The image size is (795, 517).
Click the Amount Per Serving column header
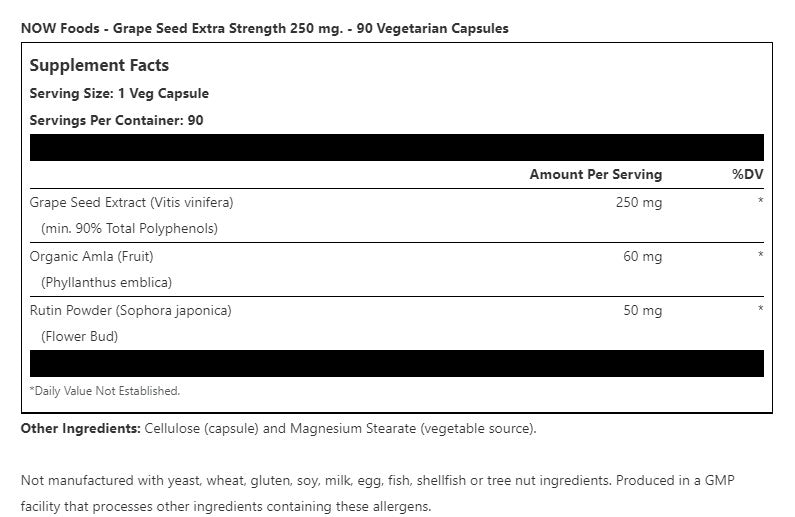(595, 174)
